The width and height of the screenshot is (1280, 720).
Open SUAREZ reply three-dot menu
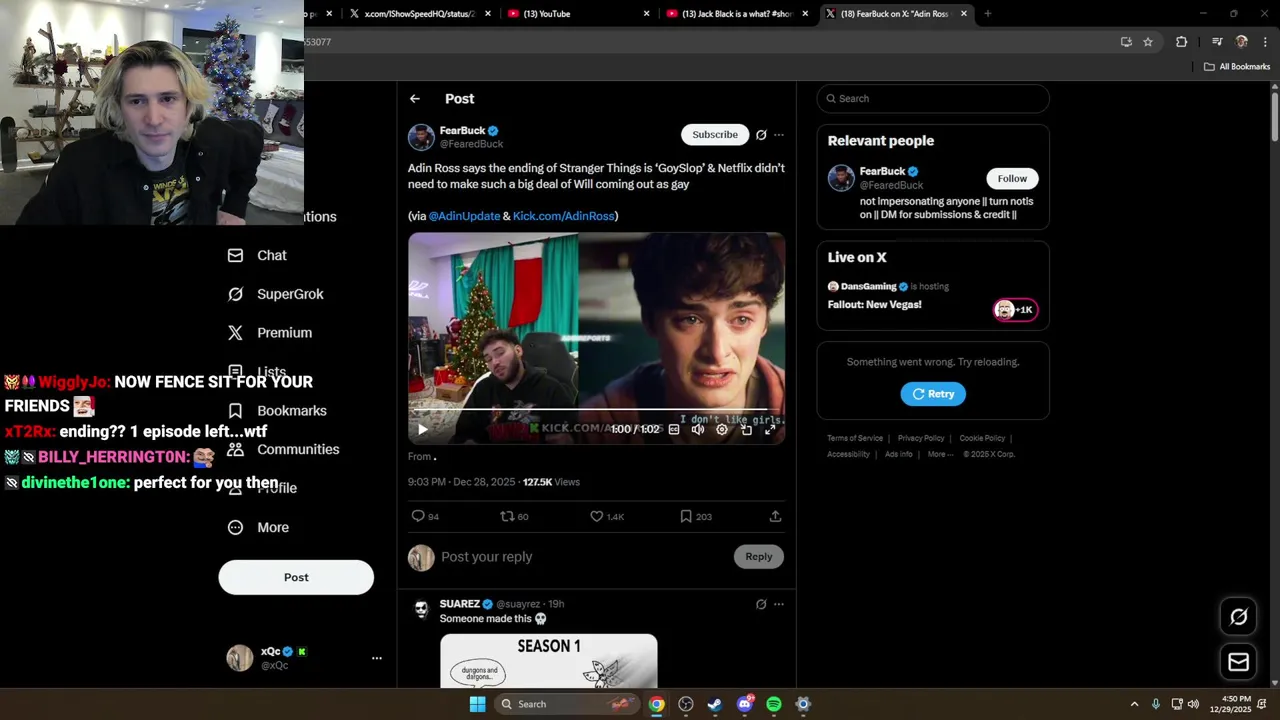(x=779, y=605)
